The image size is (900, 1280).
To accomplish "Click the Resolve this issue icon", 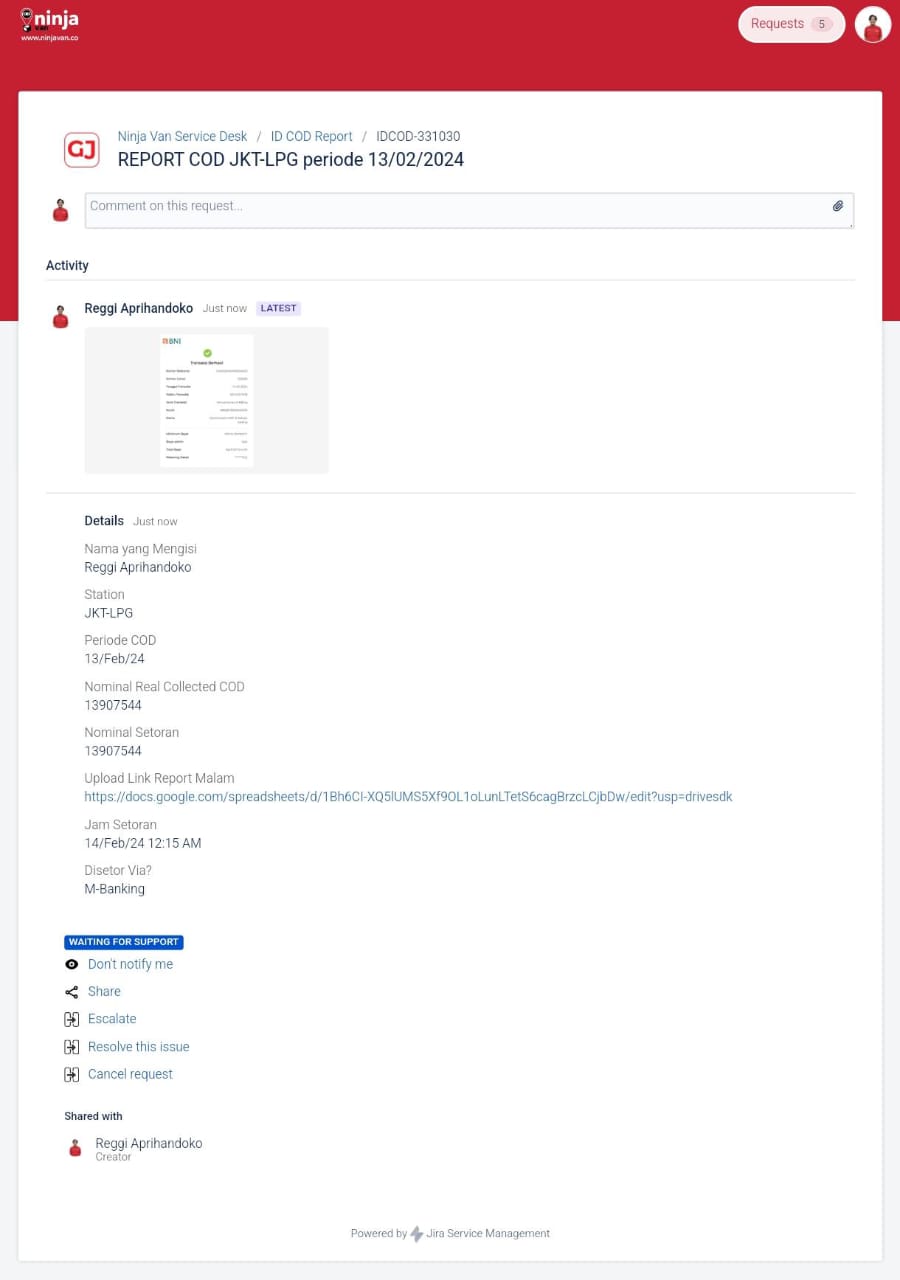I will [71, 1047].
